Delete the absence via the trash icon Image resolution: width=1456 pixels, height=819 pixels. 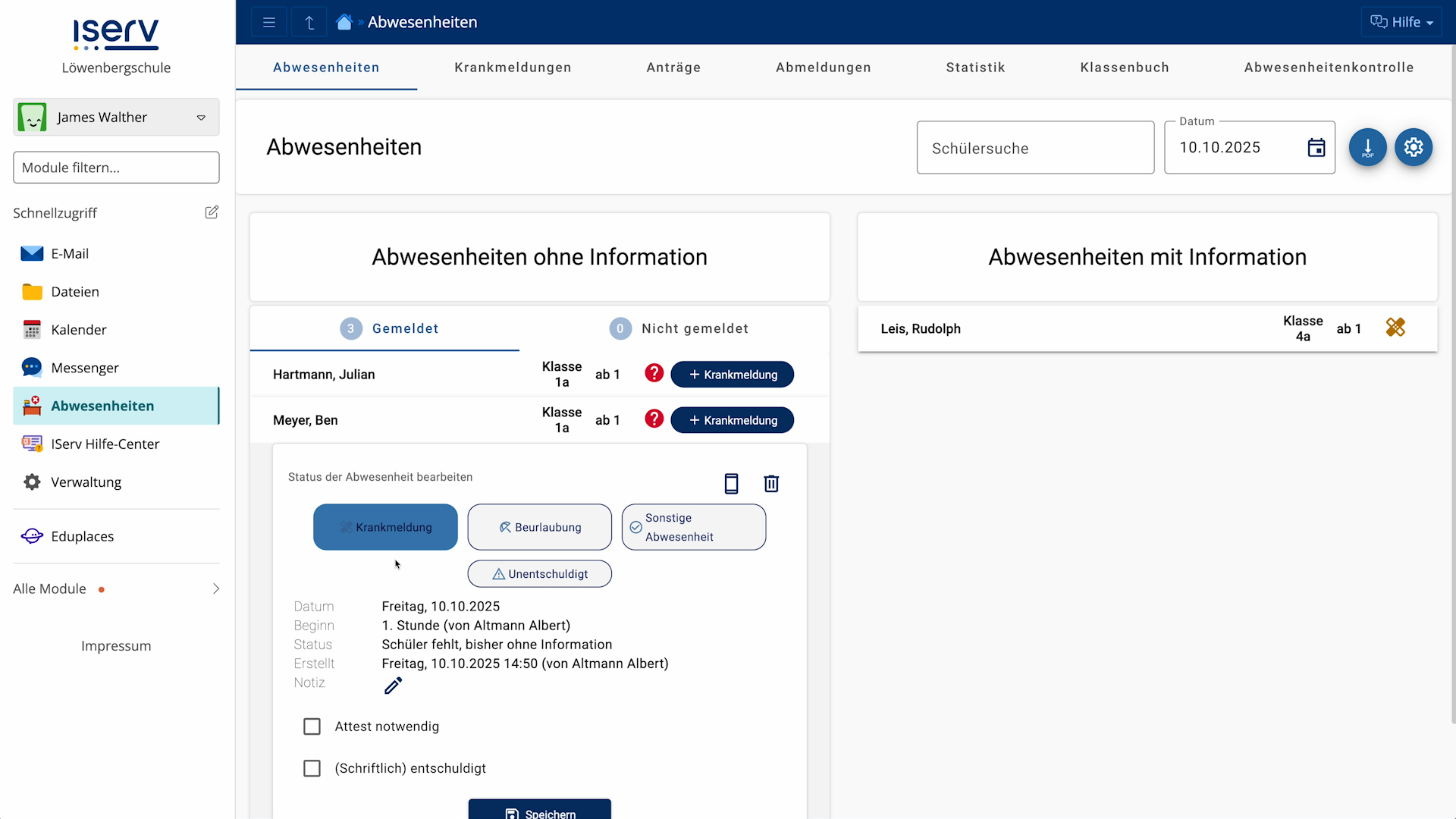[771, 483]
